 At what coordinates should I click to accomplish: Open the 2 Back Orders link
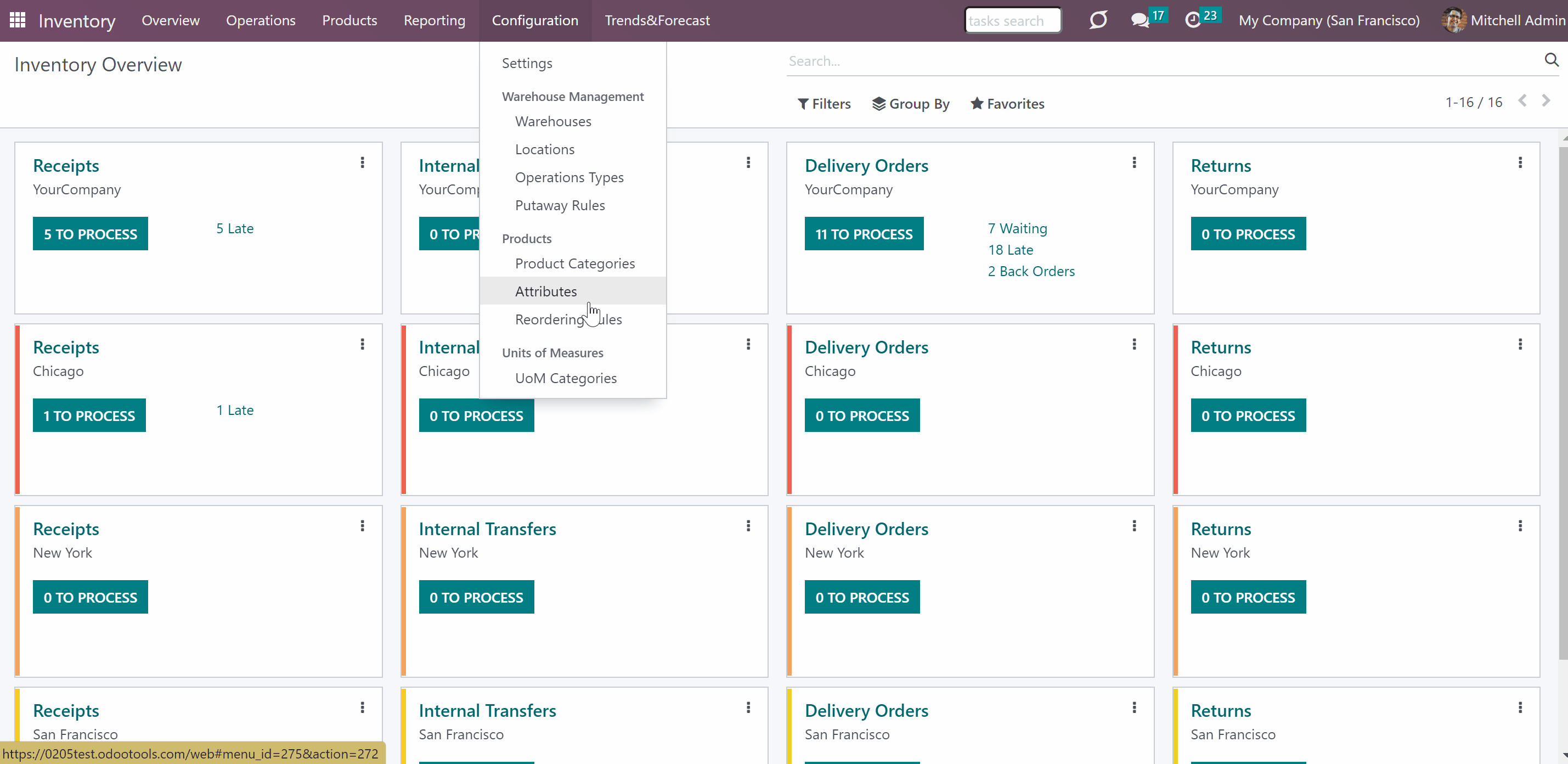pyautogui.click(x=1031, y=271)
